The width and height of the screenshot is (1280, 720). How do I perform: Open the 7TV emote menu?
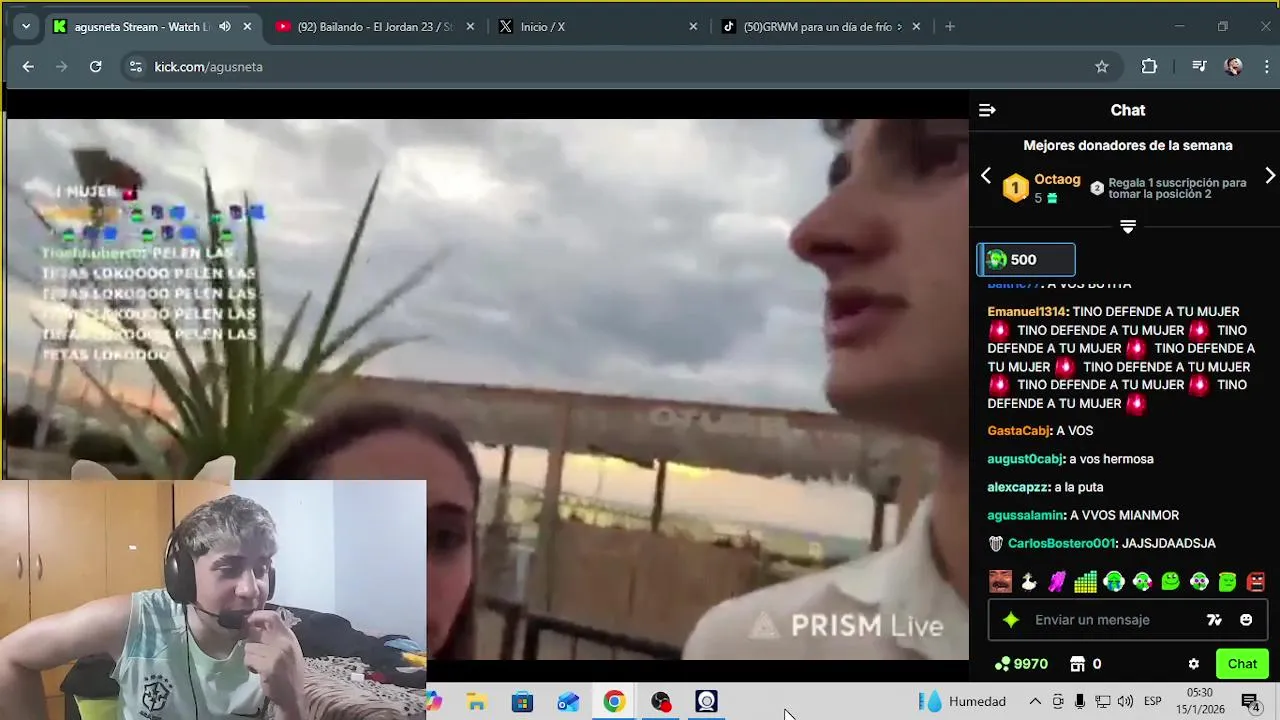pos(1214,620)
